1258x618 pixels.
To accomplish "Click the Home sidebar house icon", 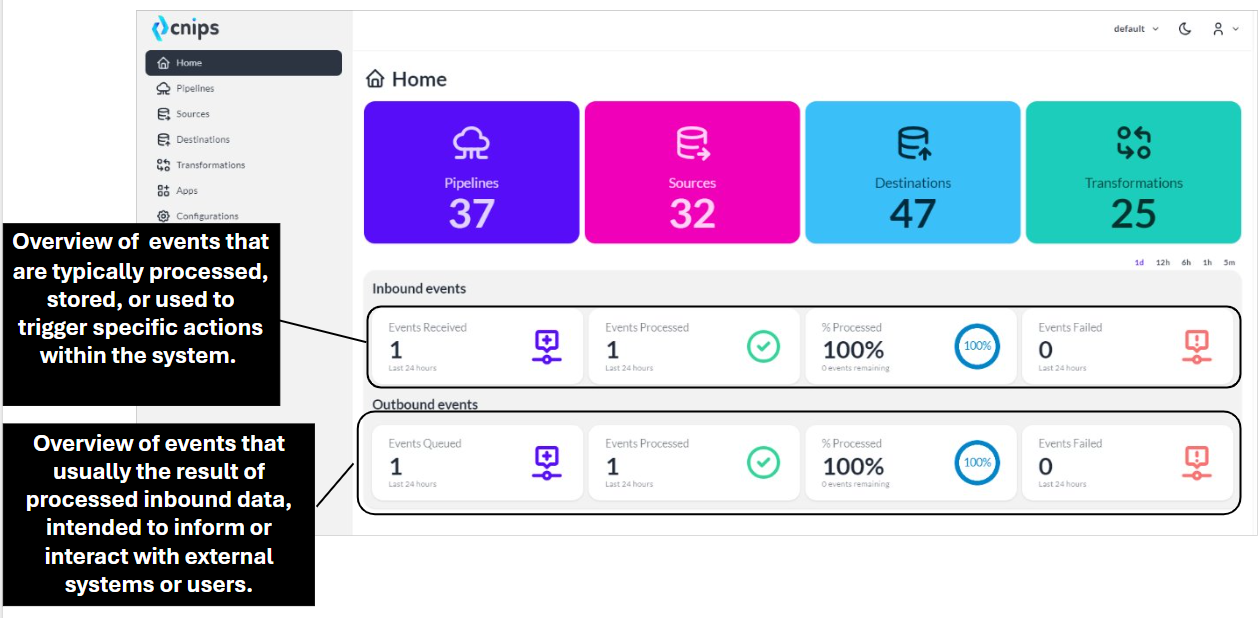I will (163, 63).
